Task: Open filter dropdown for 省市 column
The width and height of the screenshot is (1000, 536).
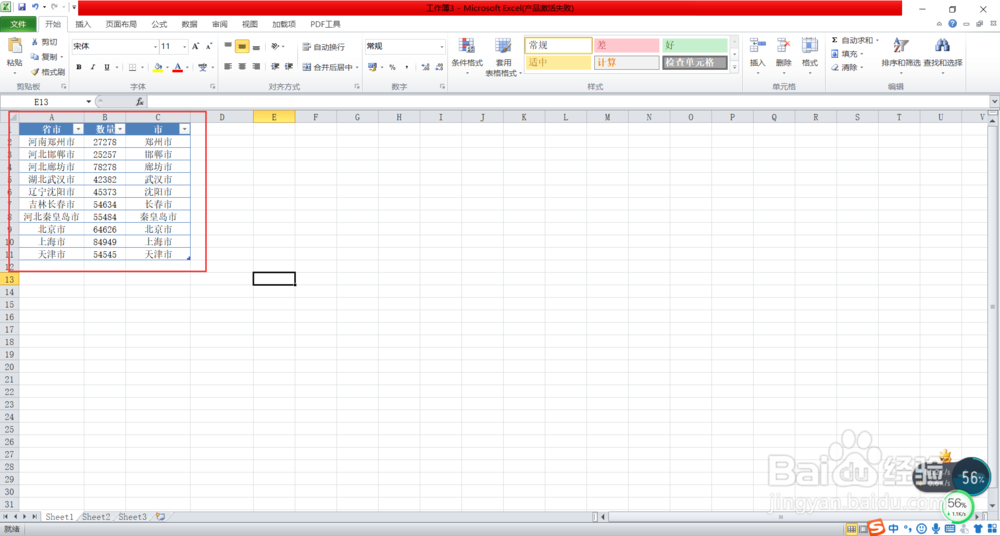Action: pyautogui.click(x=78, y=129)
